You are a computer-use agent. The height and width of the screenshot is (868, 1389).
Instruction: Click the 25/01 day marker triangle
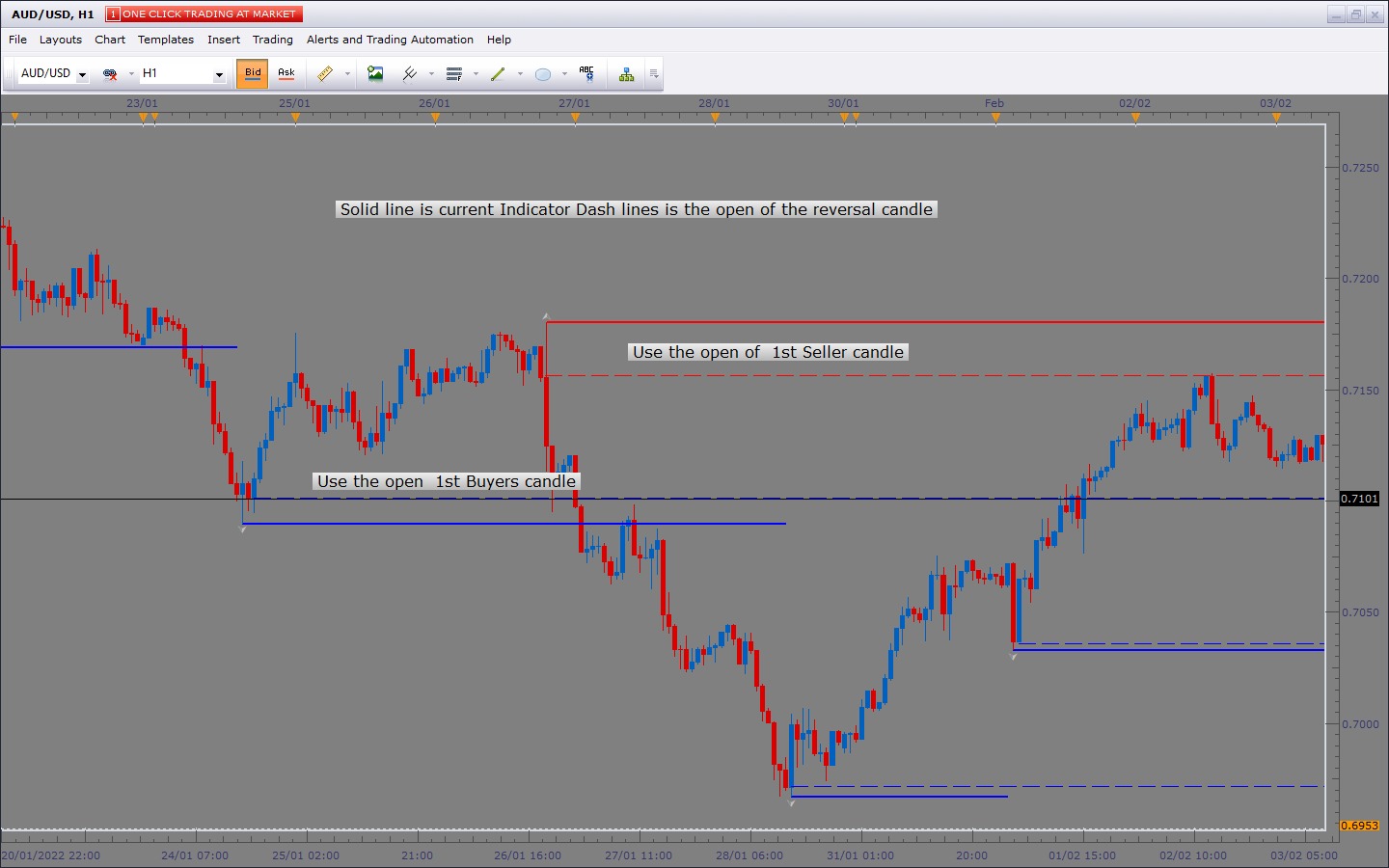pos(295,118)
